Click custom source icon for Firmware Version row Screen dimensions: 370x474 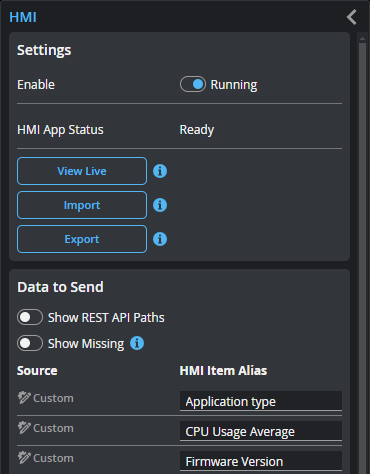tap(24, 458)
